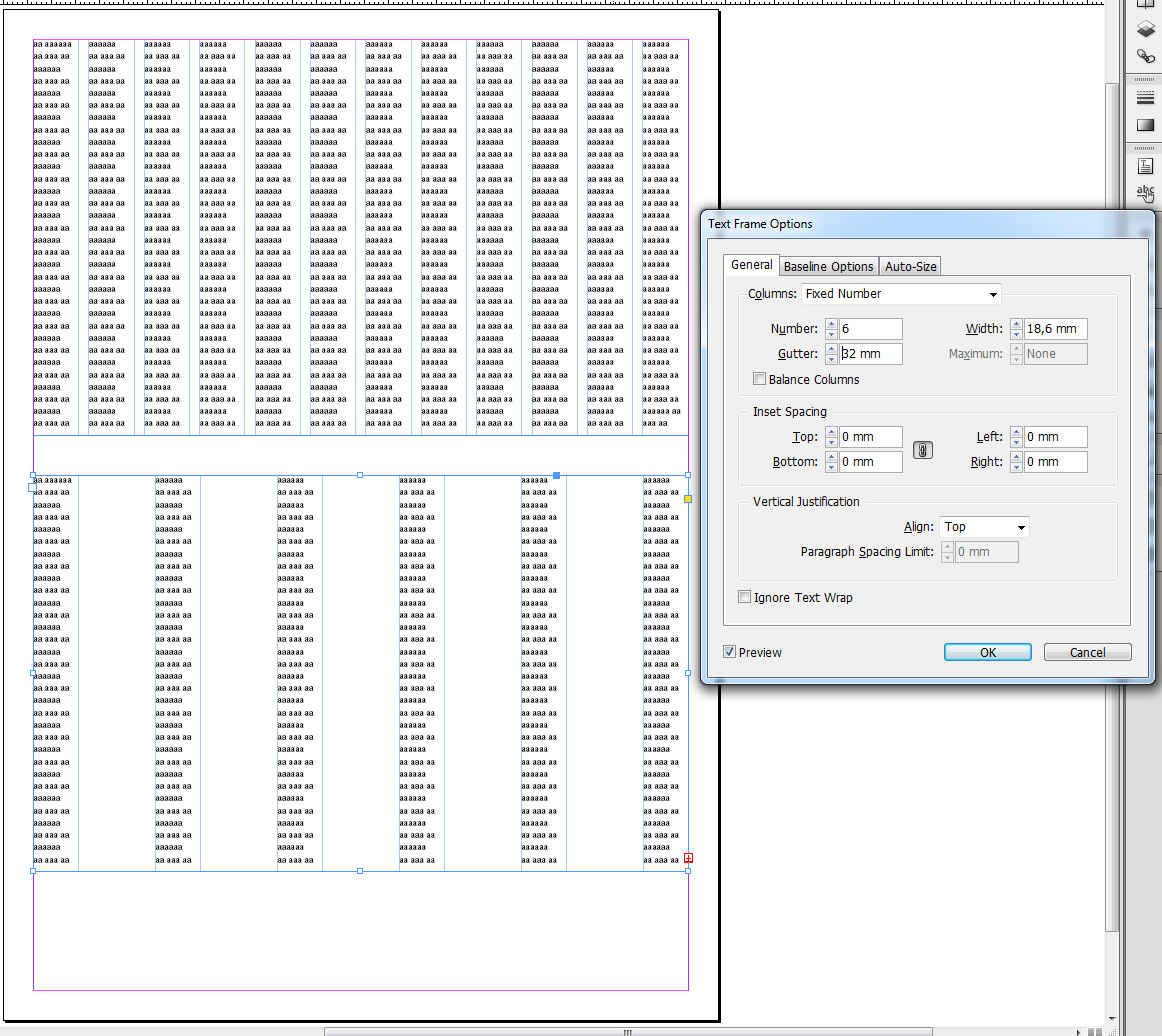
Task: Click the bottom-center handle of selected frame
Action: pos(360,871)
